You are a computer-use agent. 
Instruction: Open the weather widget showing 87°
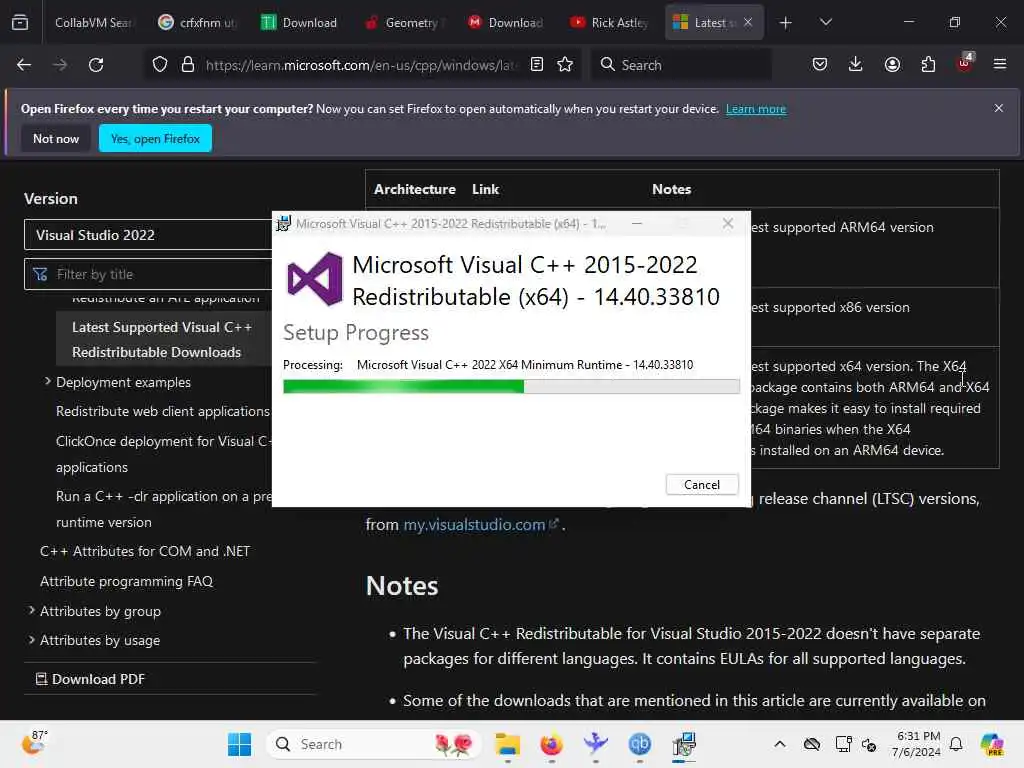point(34,743)
